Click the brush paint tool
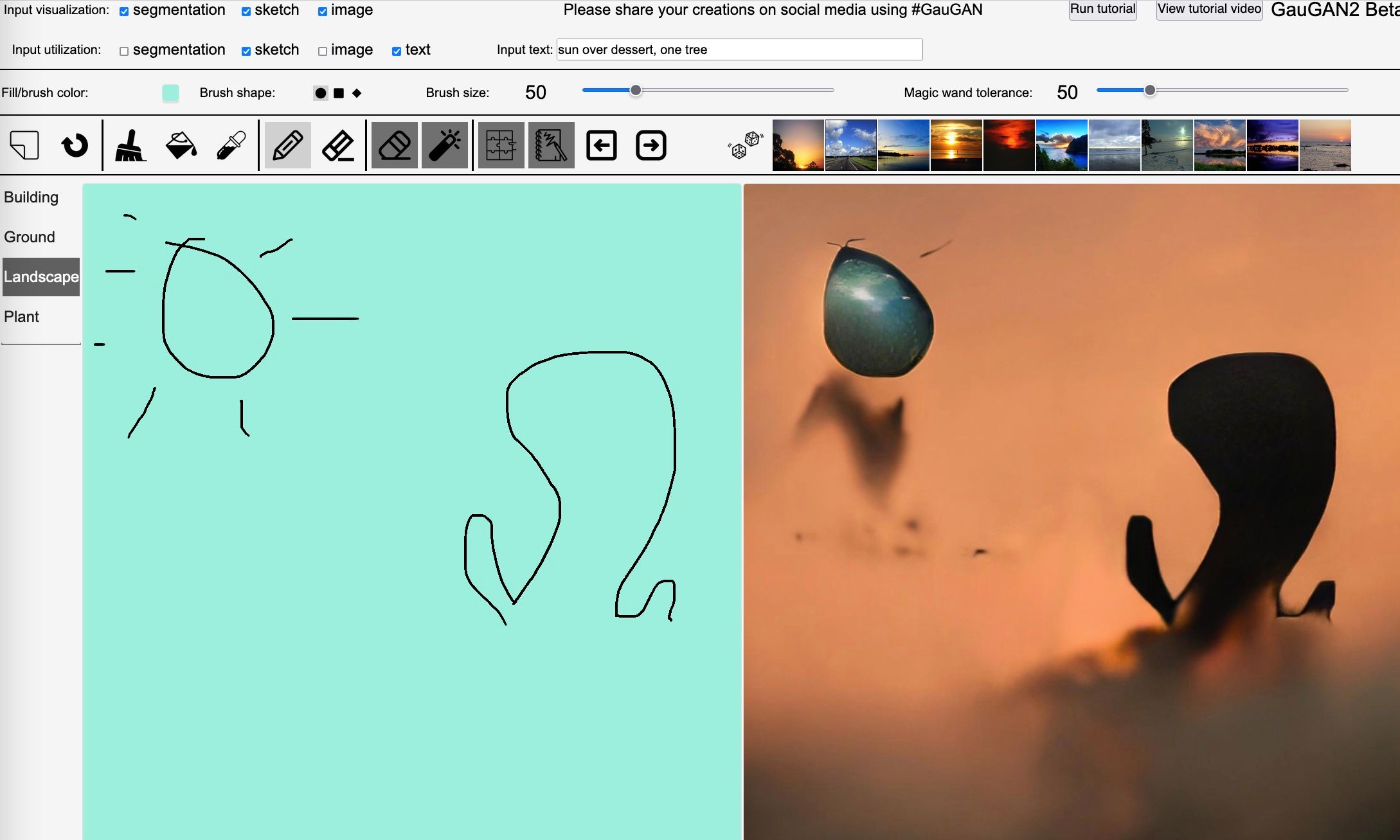The width and height of the screenshot is (1400, 840). coord(130,145)
